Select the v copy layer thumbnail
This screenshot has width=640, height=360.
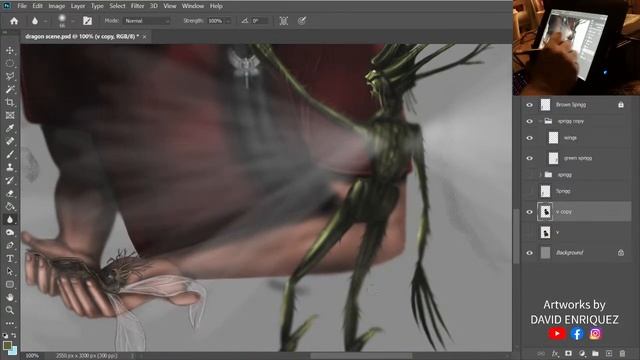click(x=545, y=211)
